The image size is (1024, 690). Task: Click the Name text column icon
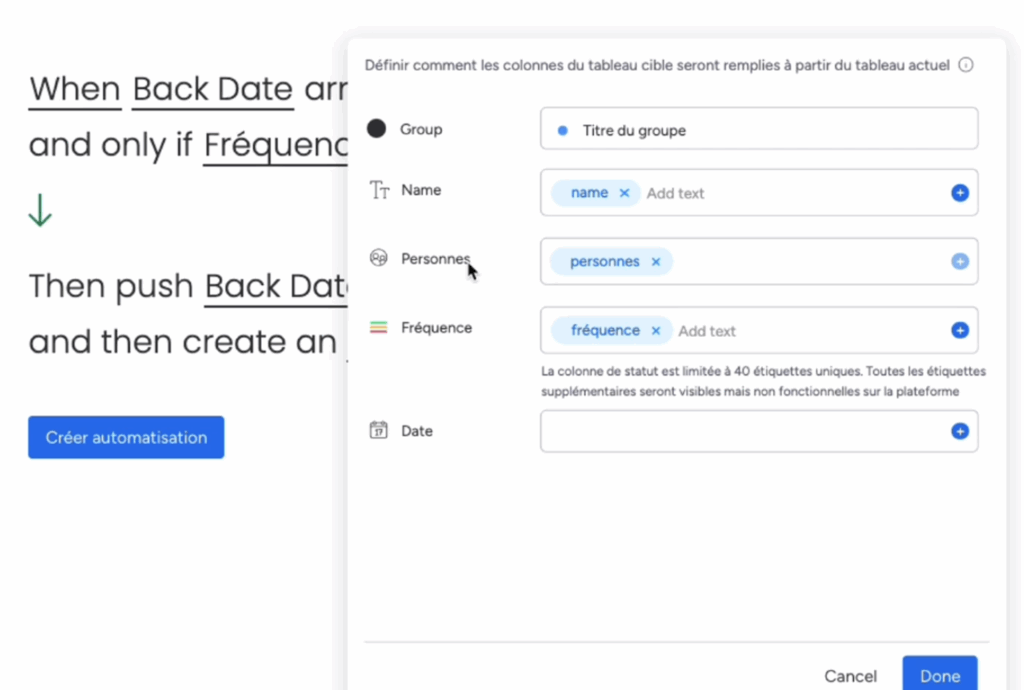point(379,190)
